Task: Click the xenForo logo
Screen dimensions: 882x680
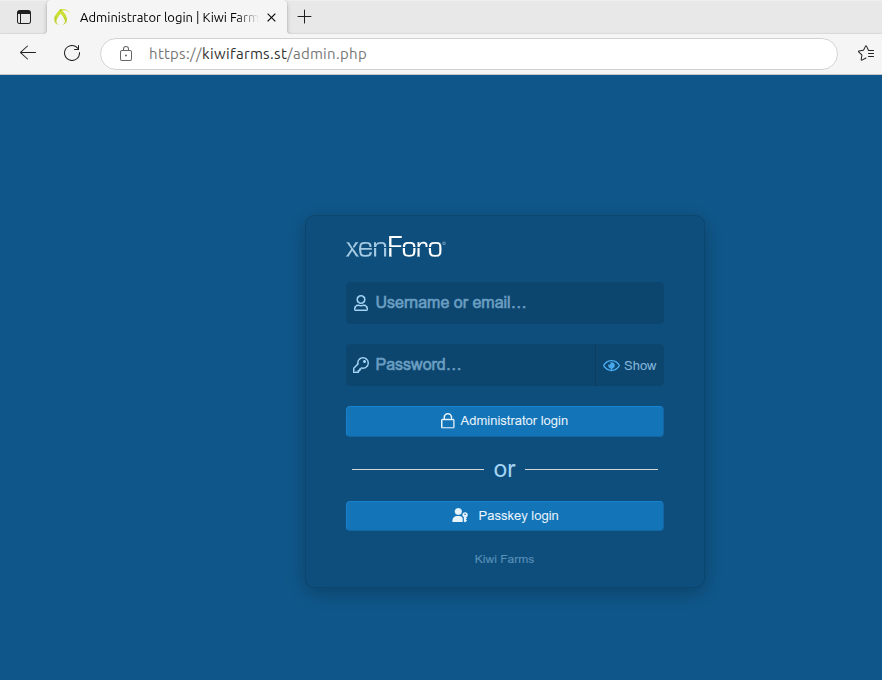Action: point(395,248)
